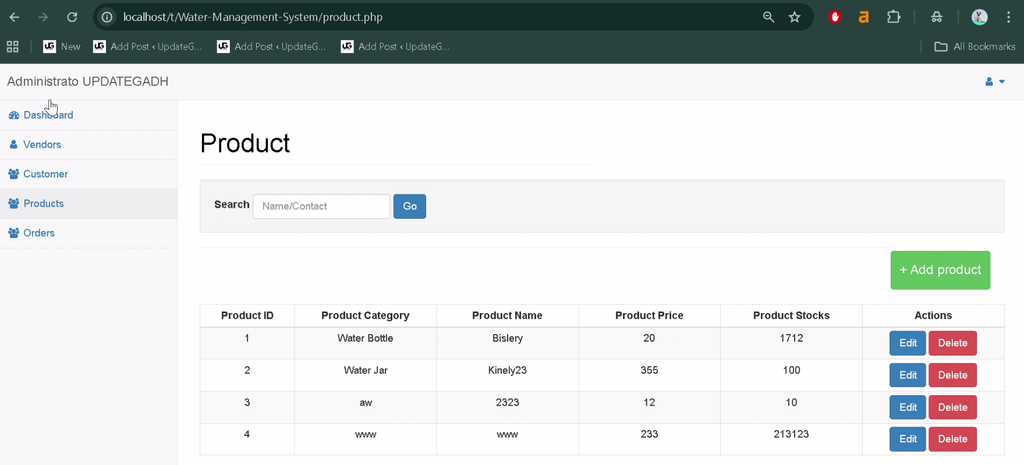
Task: Click the Vendors person icon
Action: pyautogui.click(x=13, y=144)
